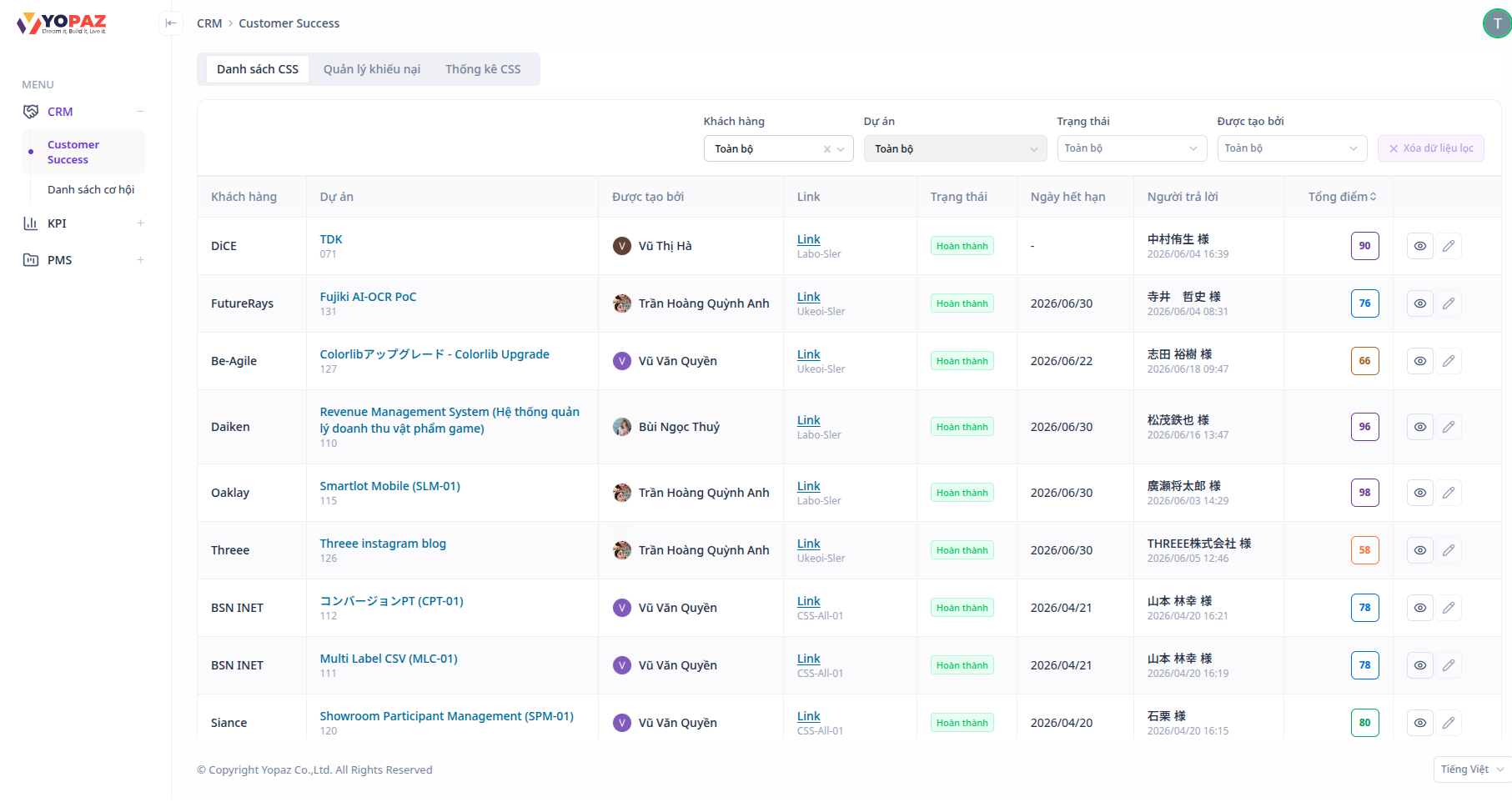Viewport: 1512px width, 802px height.
Task: Select Customer Success in the sidebar
Action: click(83, 152)
